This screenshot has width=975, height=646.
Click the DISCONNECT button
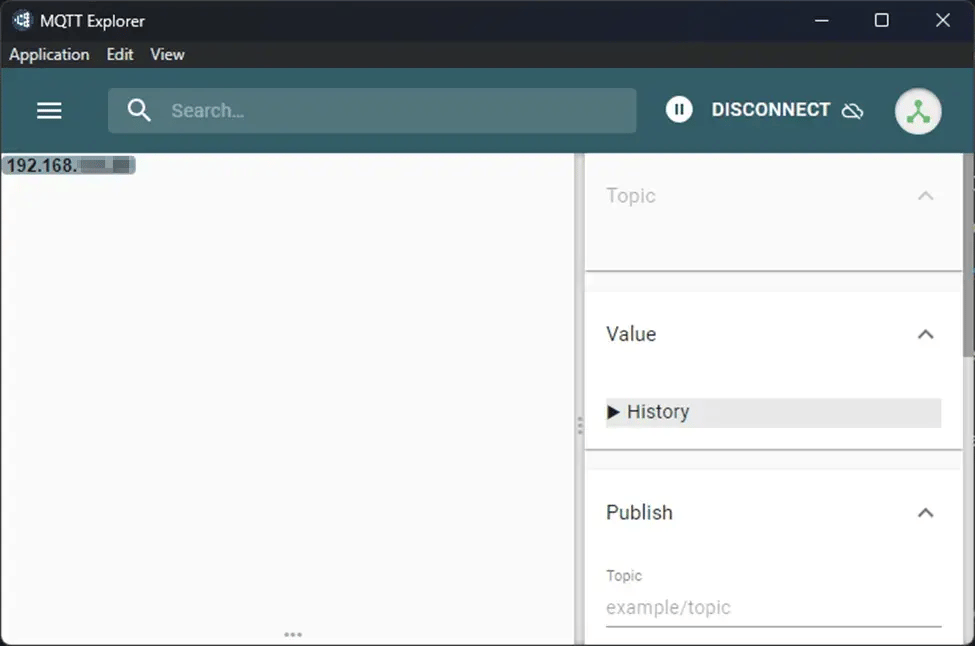[x=770, y=110]
